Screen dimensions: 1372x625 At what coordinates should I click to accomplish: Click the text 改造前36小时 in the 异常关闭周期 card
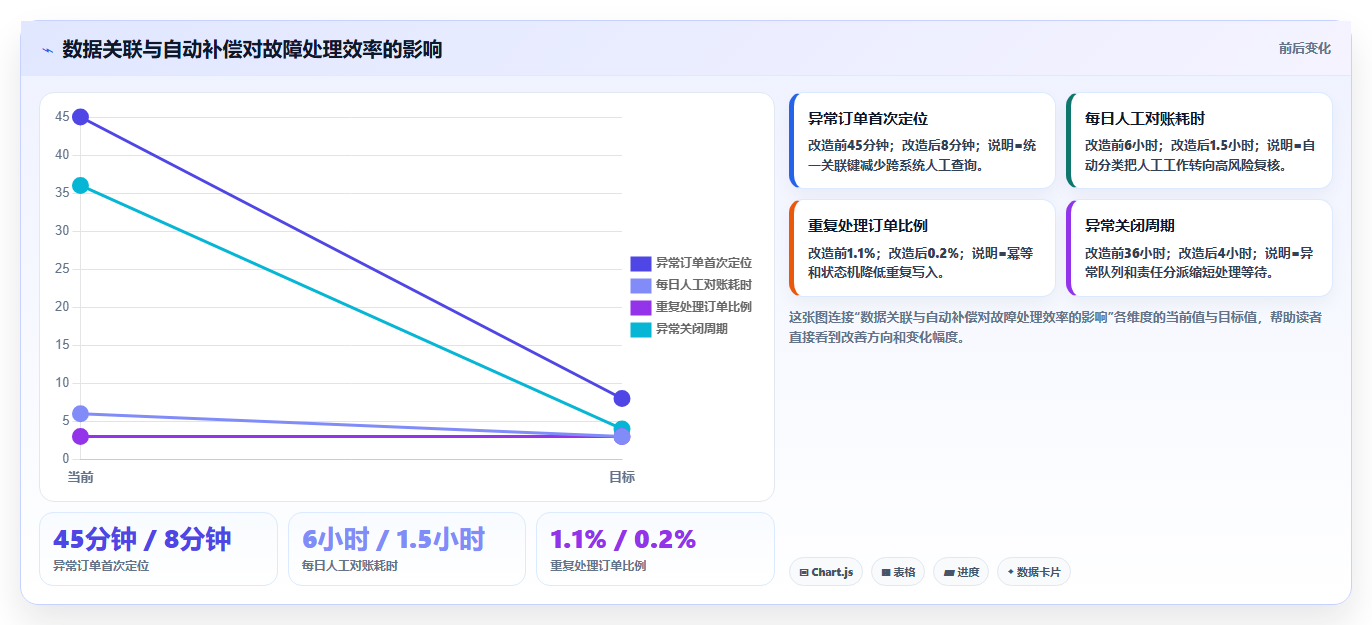pos(1126,253)
